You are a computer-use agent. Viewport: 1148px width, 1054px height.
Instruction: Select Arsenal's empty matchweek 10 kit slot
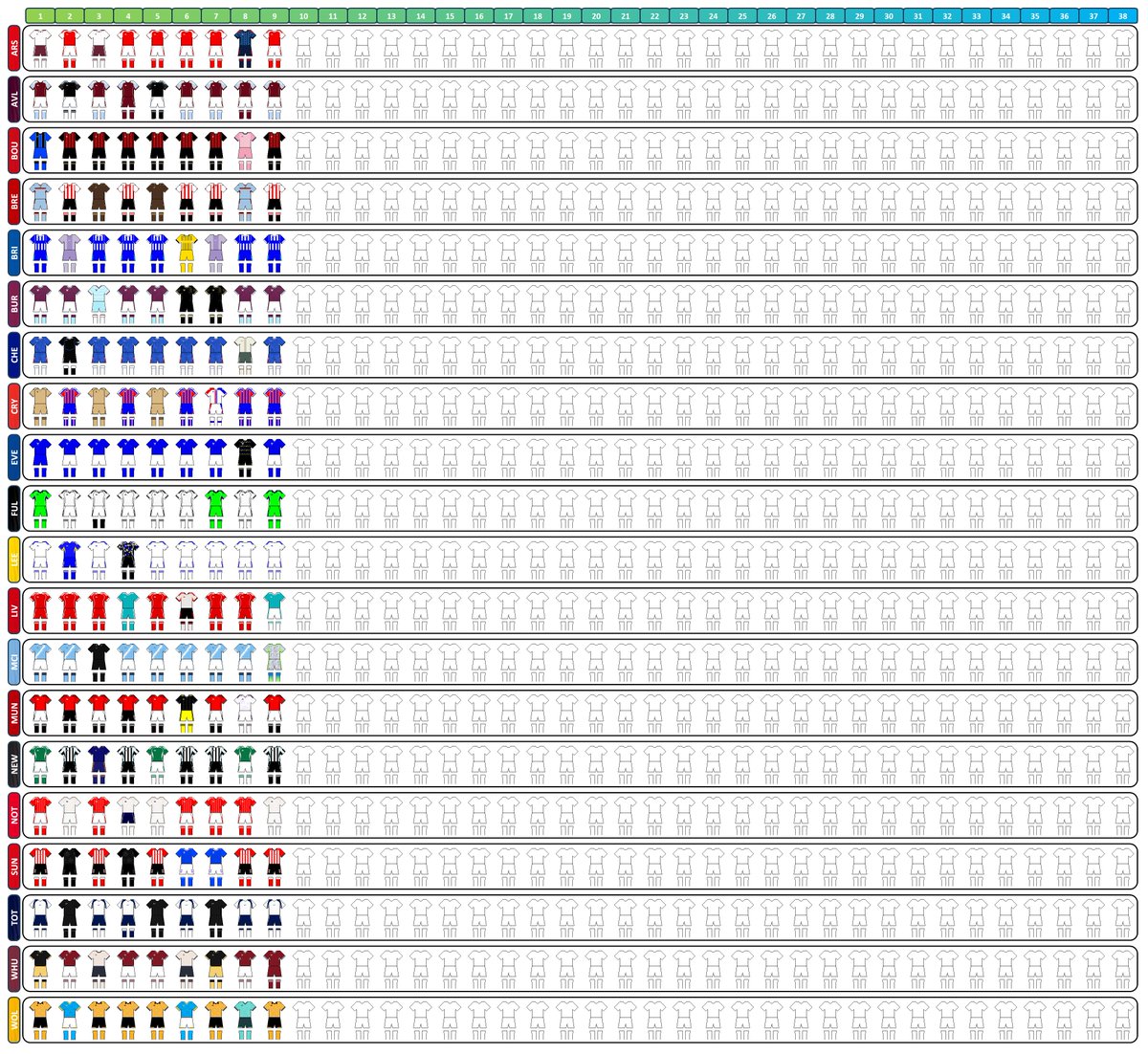click(303, 49)
